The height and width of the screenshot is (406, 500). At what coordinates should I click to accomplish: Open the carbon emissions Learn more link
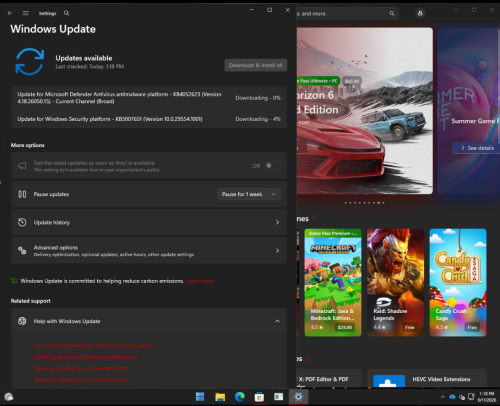click(200, 281)
